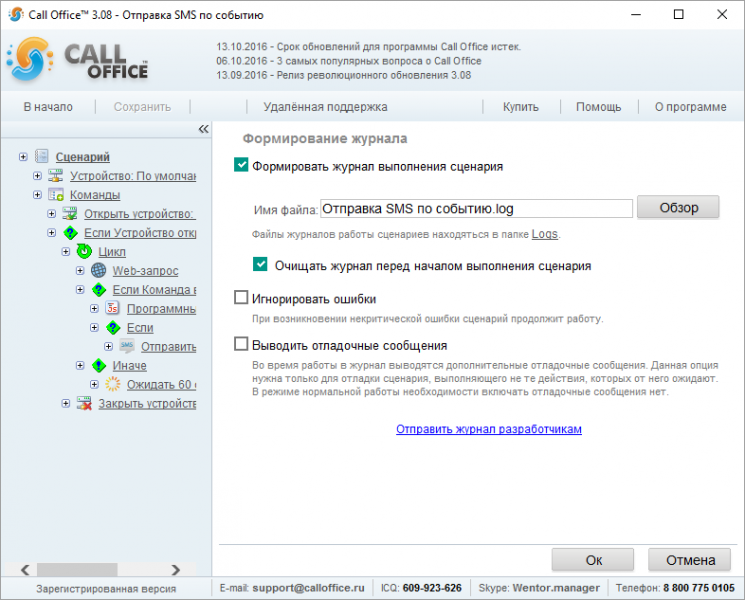The height and width of the screenshot is (600, 745).
Task: Expand the Устройство: По умолчанию node
Action: pyautogui.click(x=37, y=176)
